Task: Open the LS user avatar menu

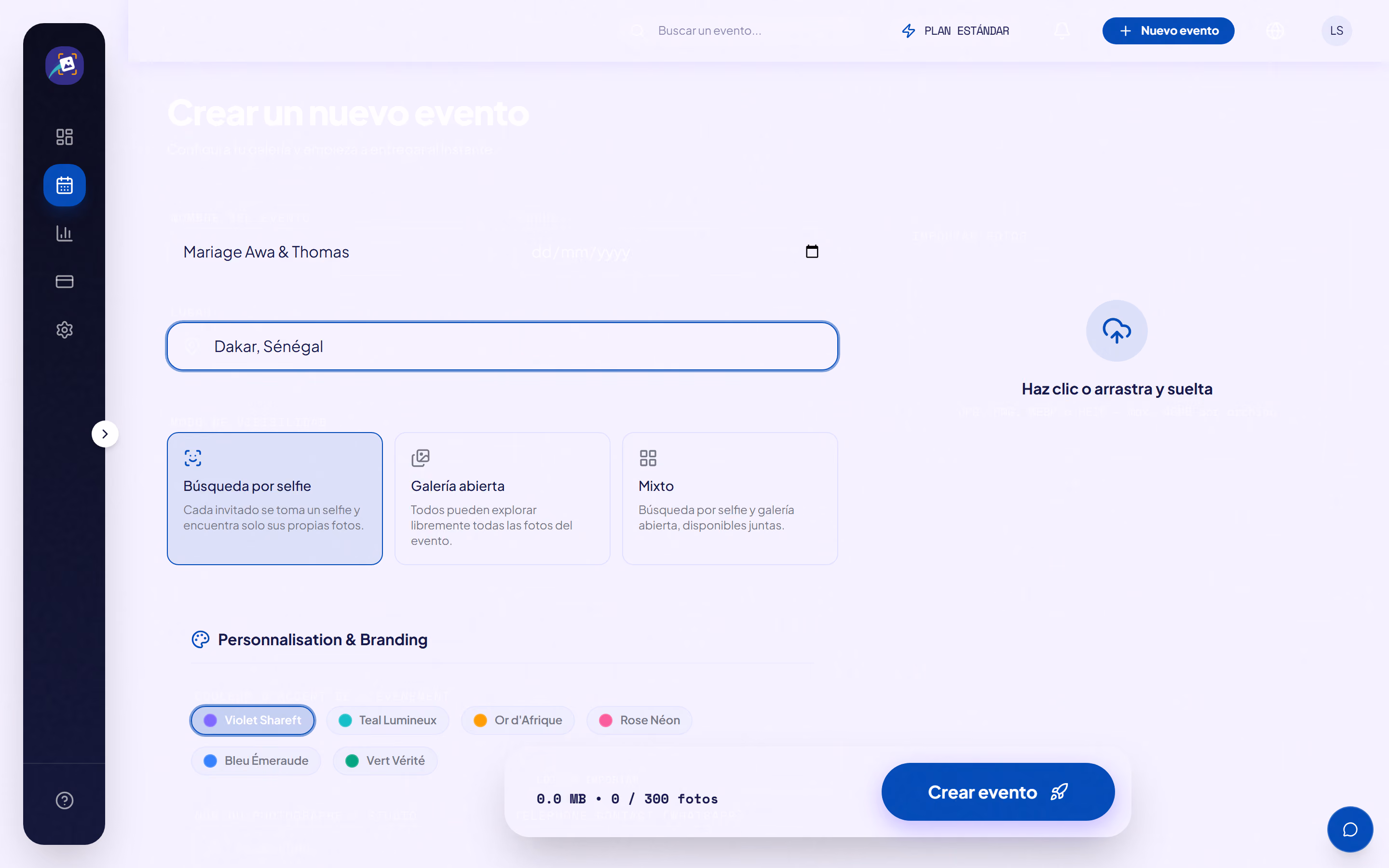Action: point(1337,30)
